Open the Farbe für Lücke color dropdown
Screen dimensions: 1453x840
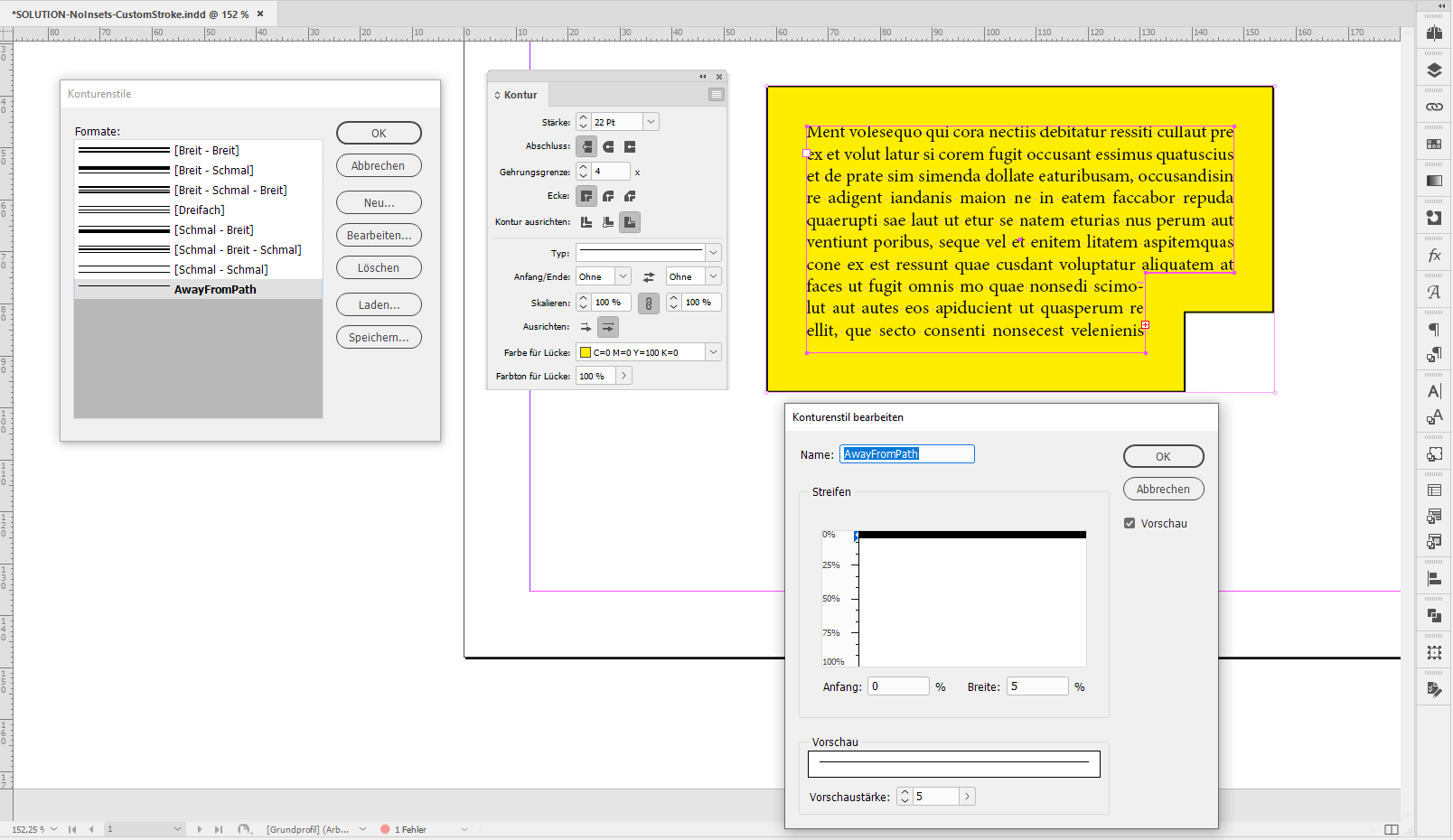[x=713, y=352]
